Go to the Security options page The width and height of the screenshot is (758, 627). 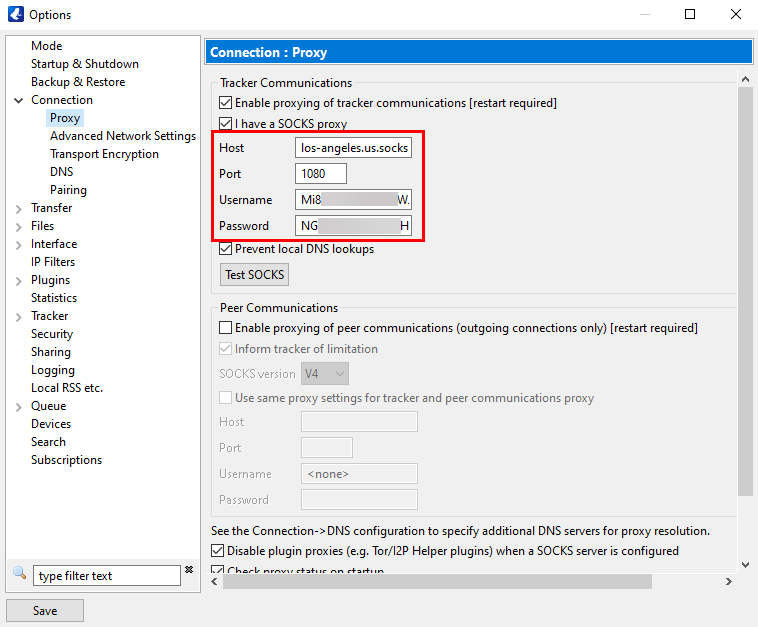(x=52, y=334)
